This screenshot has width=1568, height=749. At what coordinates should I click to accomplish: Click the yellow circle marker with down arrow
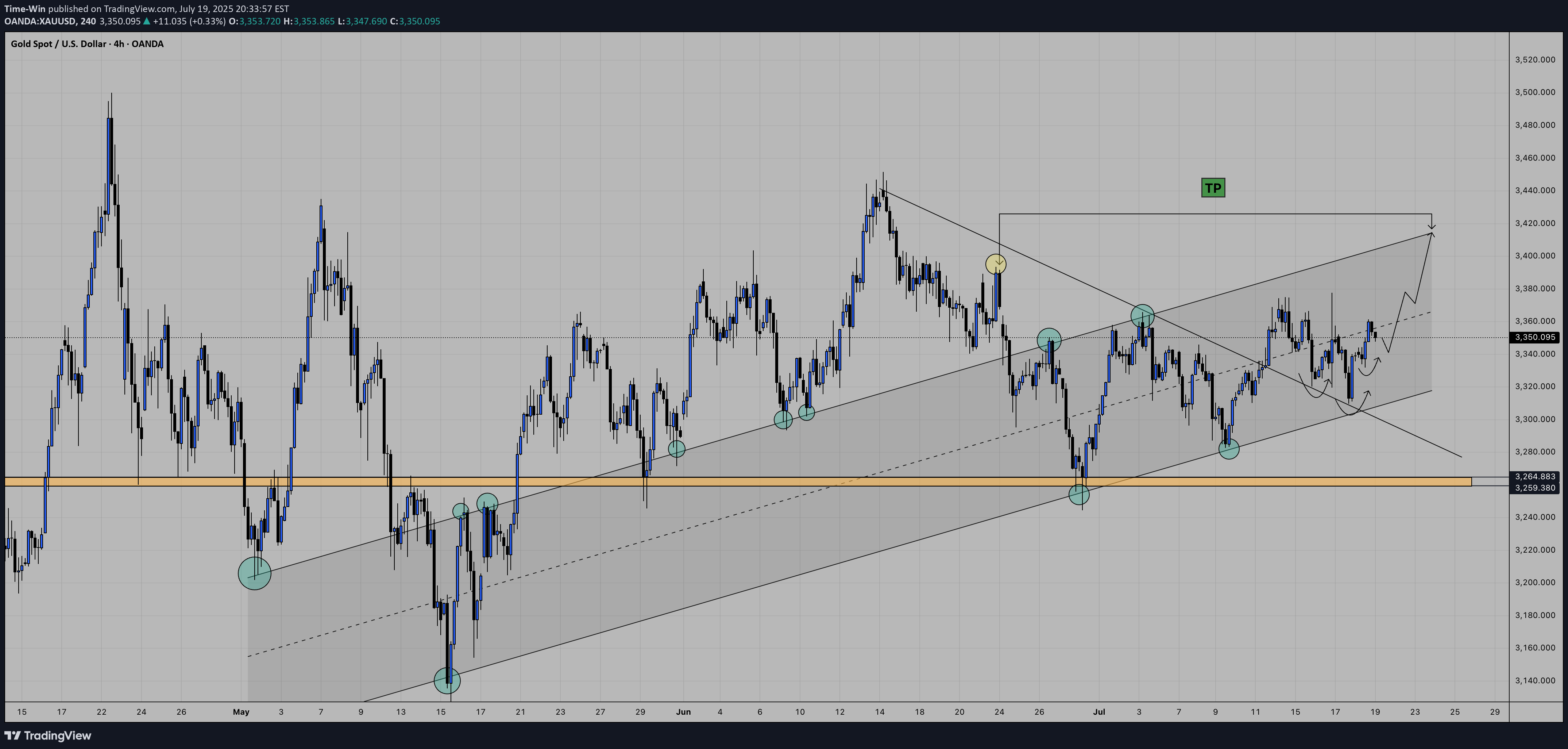click(996, 264)
